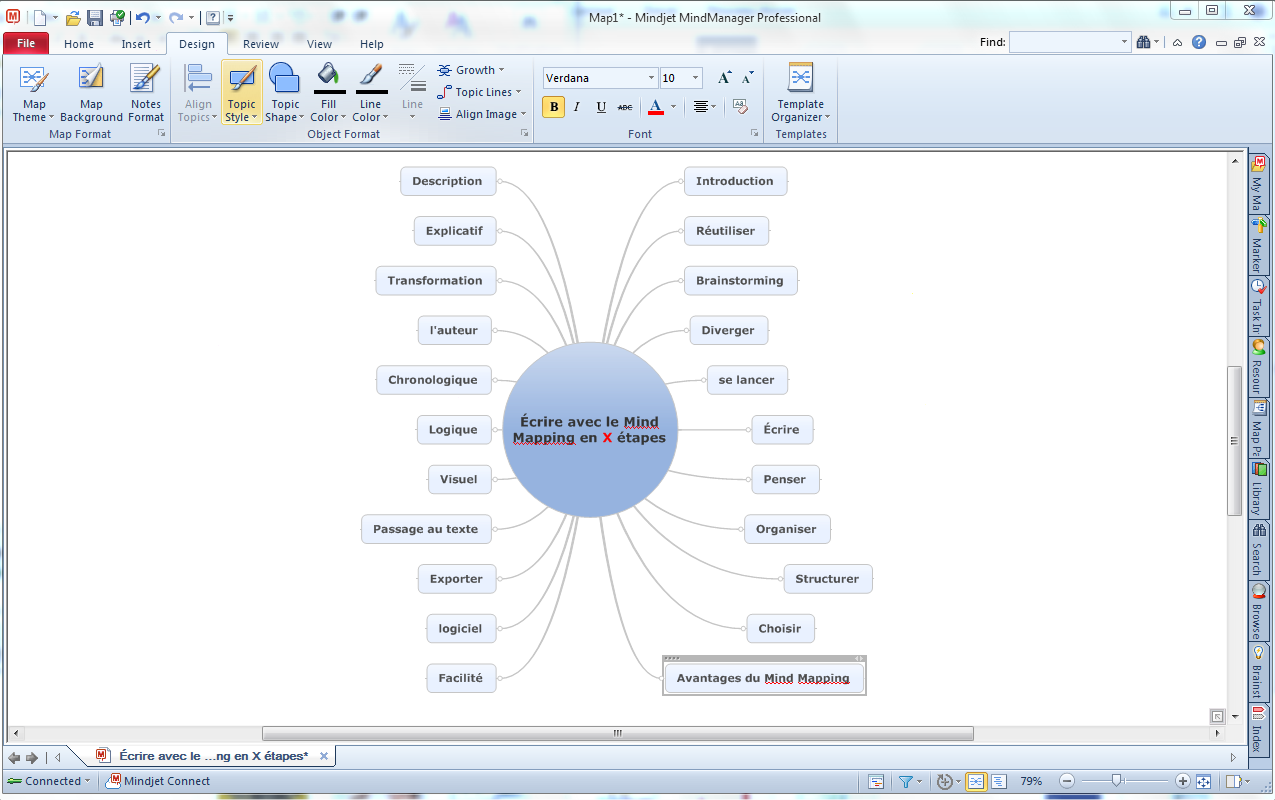The width and height of the screenshot is (1275, 800).
Task: Select the Brainstorming topic
Action: [740, 281]
